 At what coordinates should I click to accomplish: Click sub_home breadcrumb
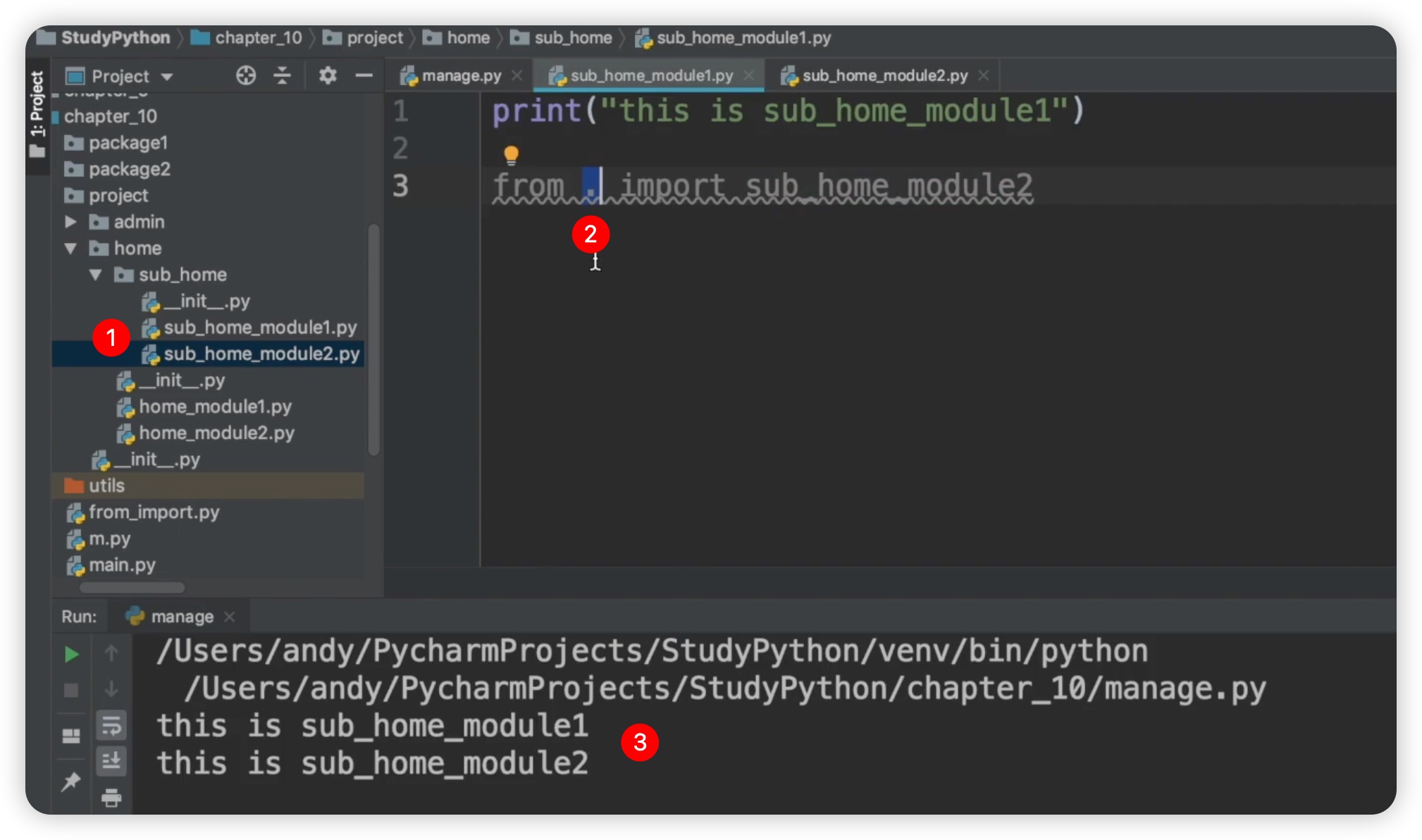tap(573, 37)
